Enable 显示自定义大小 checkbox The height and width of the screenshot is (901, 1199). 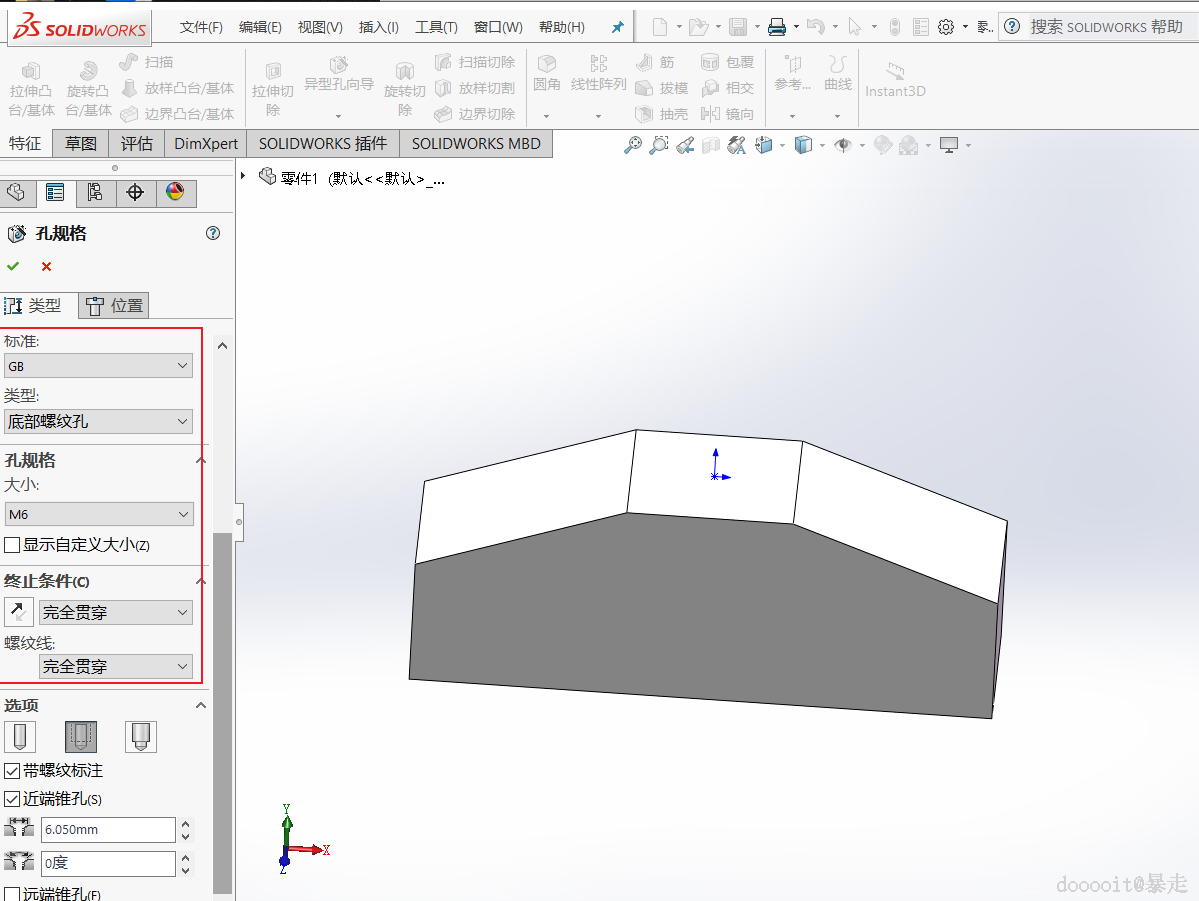12,545
